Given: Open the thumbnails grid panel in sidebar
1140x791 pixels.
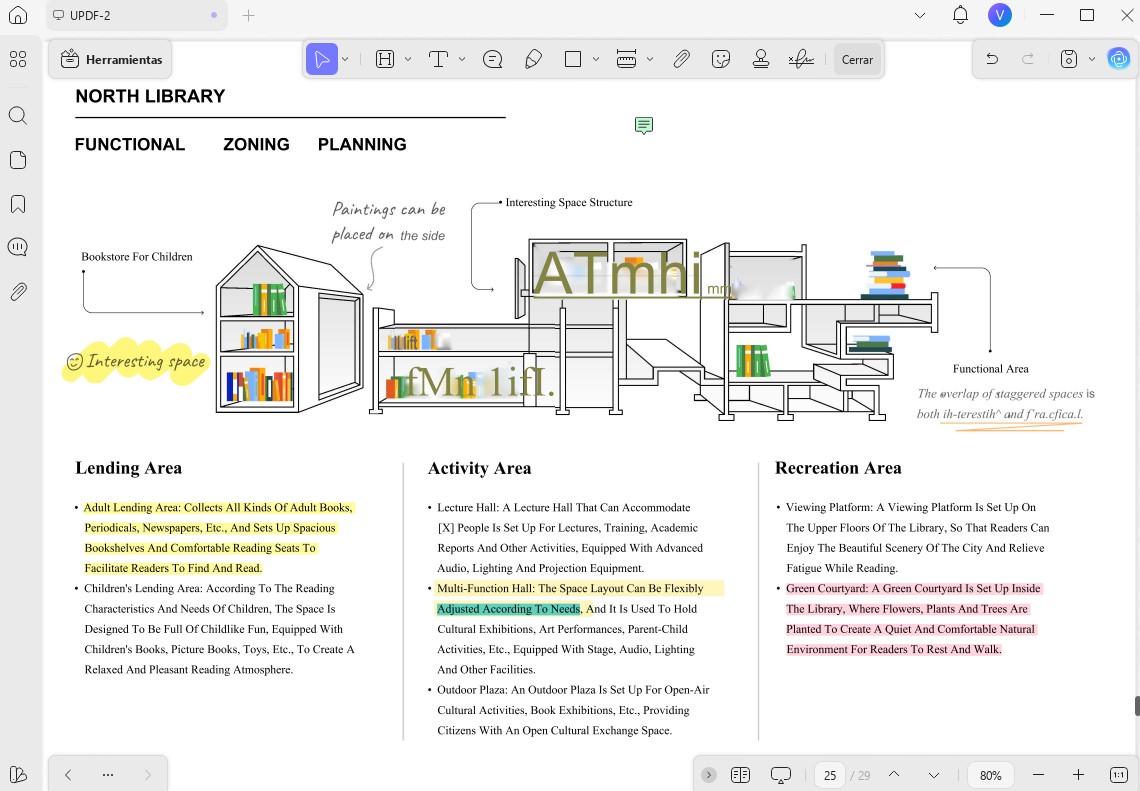Looking at the screenshot, I should (x=18, y=59).
